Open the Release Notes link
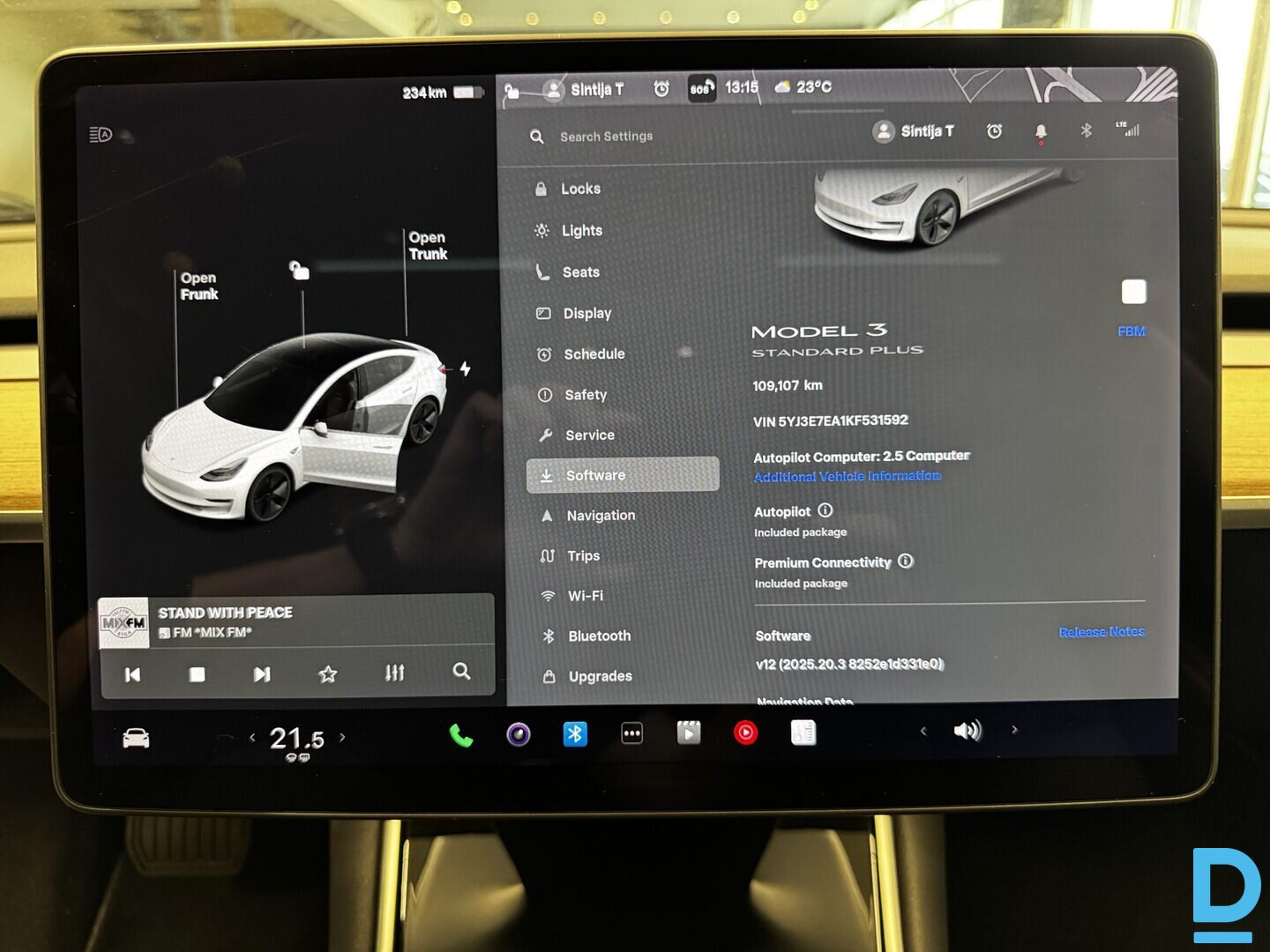 1102,632
